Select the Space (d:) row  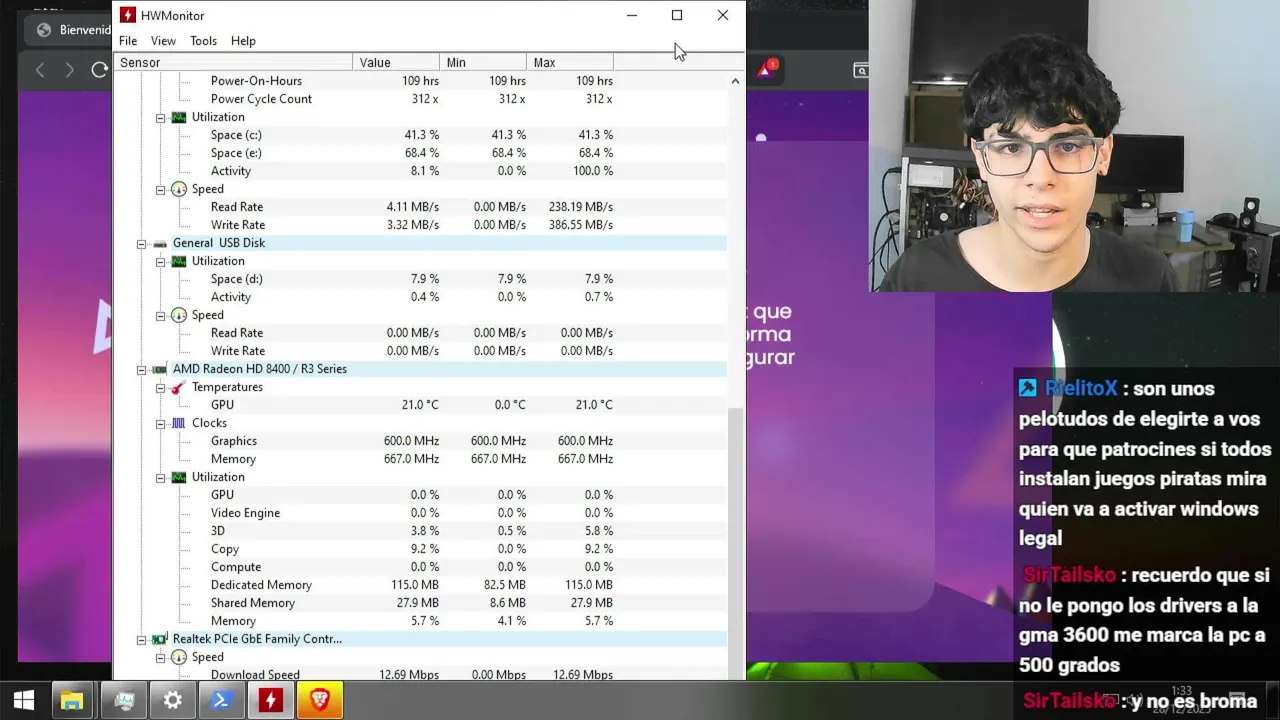[420, 279]
